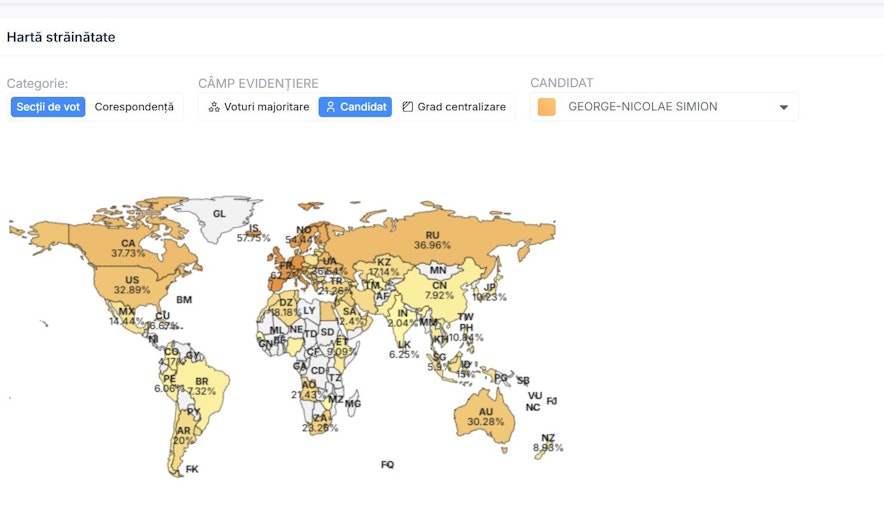The image size is (884, 530).
Task: Click Russia showing 36.96% on the map
Action: coord(432,240)
